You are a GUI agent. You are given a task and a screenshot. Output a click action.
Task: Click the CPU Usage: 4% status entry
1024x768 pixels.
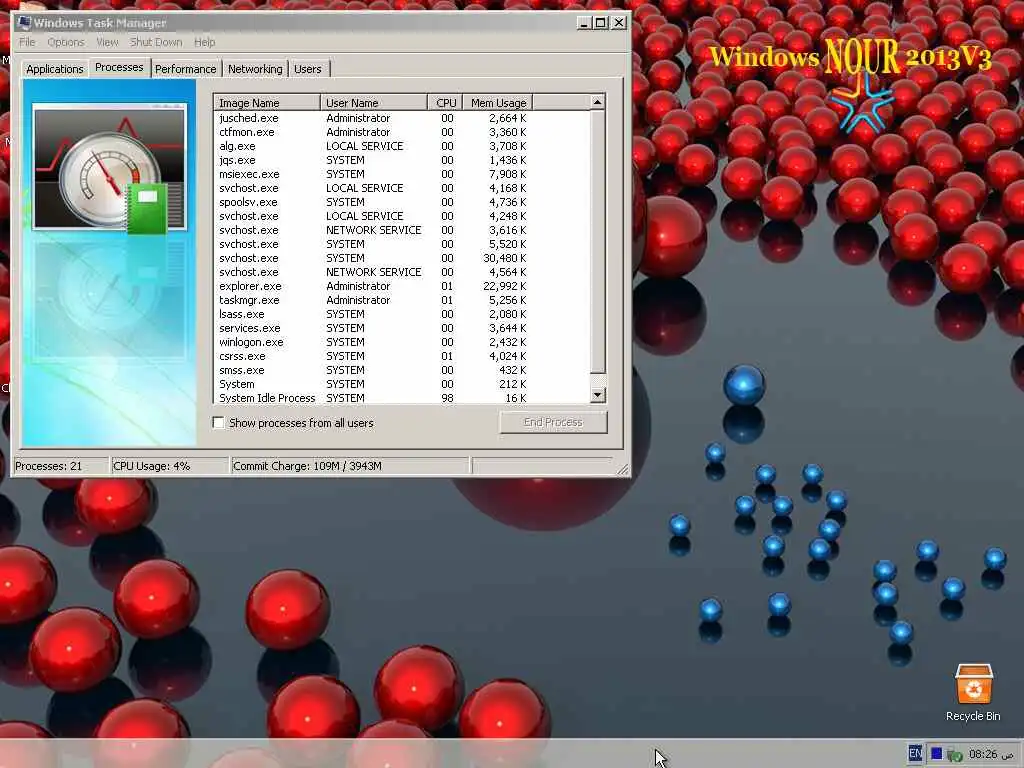170,466
